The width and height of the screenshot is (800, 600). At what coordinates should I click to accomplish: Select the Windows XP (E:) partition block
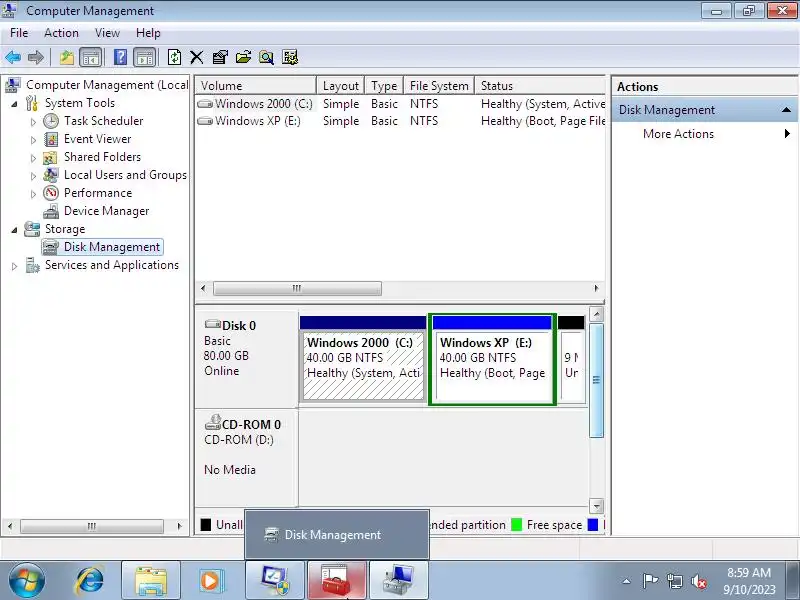pyautogui.click(x=492, y=360)
